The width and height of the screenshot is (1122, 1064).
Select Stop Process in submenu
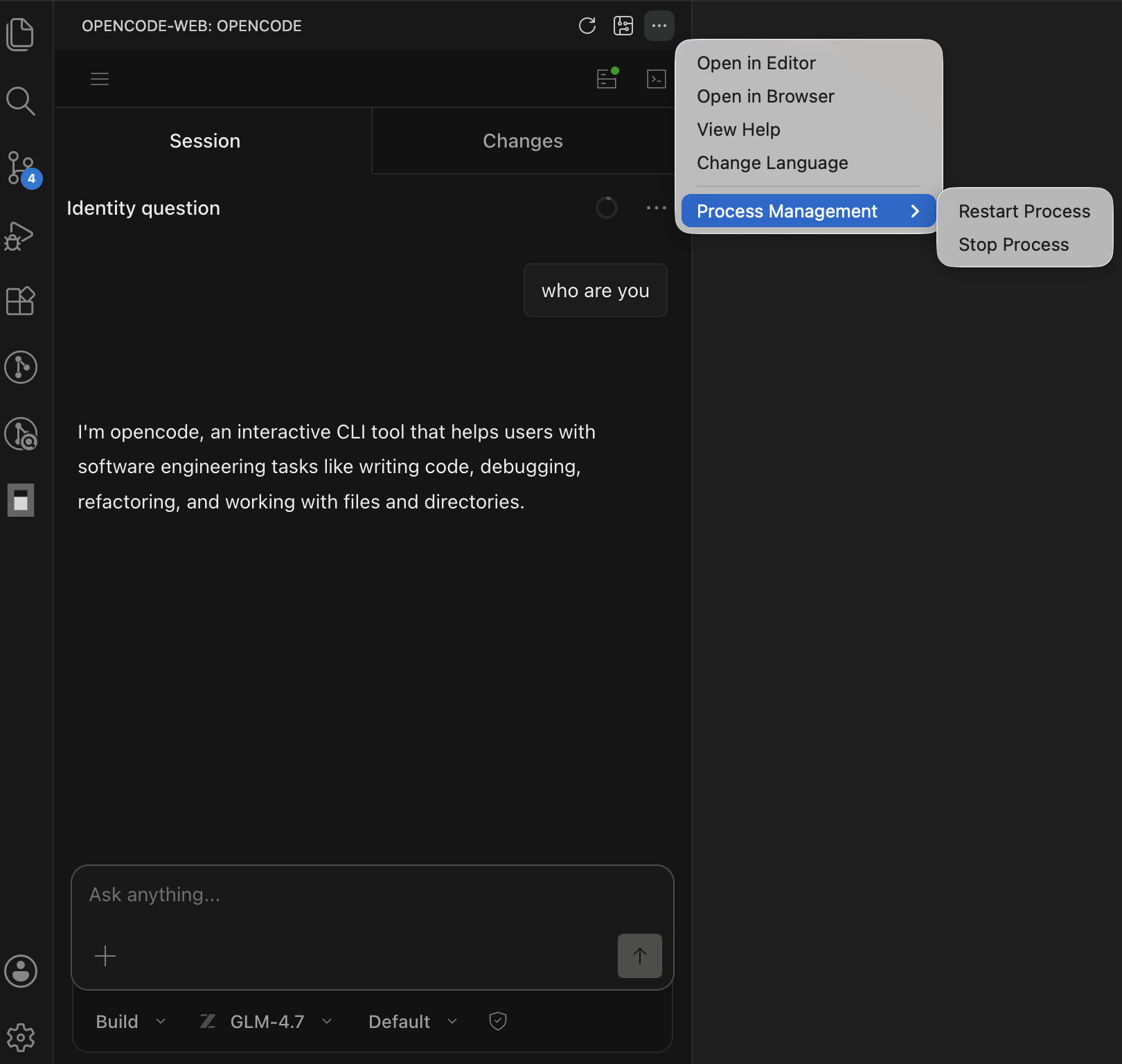1024,245
